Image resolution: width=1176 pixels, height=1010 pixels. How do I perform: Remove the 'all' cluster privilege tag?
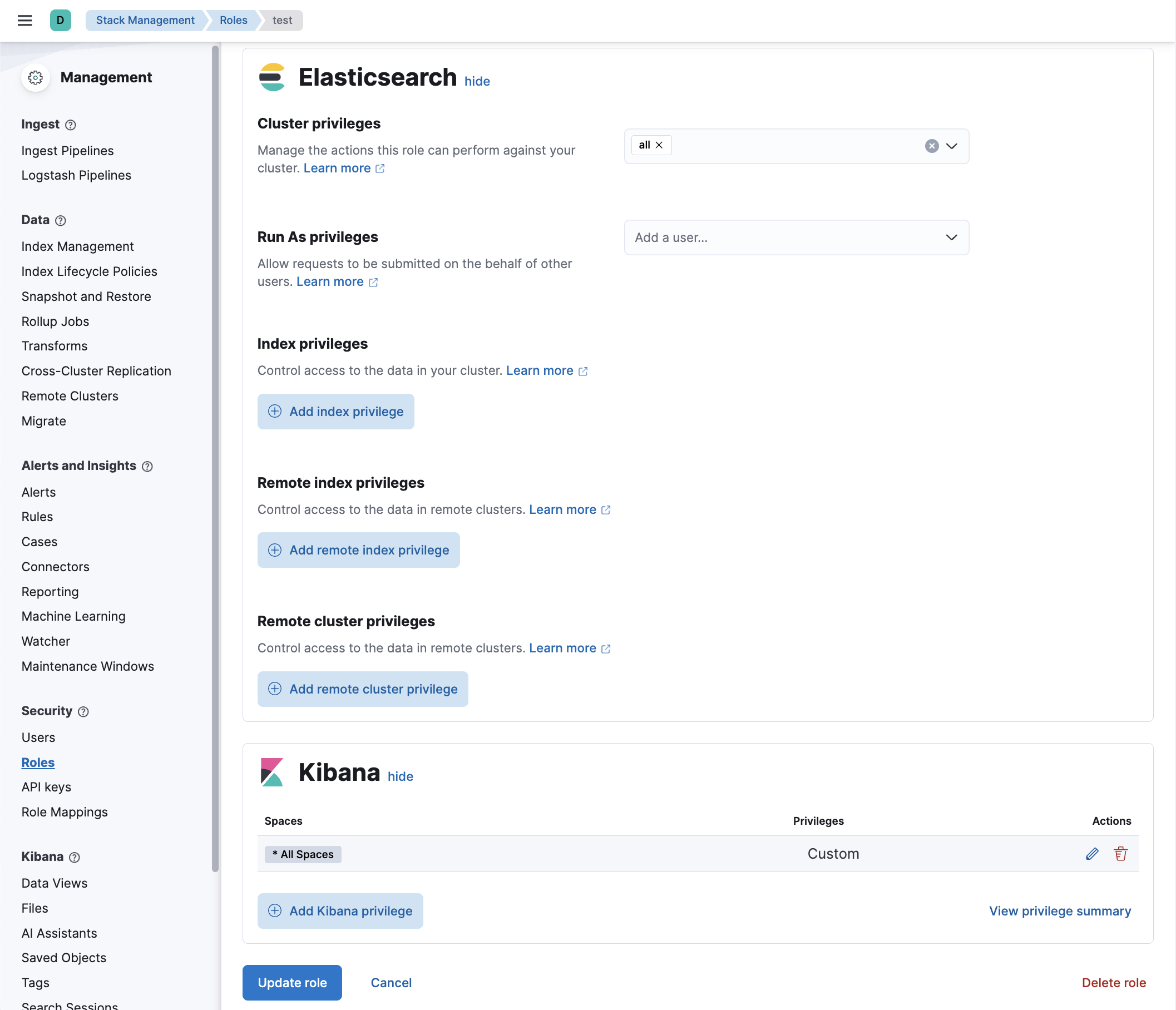click(x=659, y=145)
